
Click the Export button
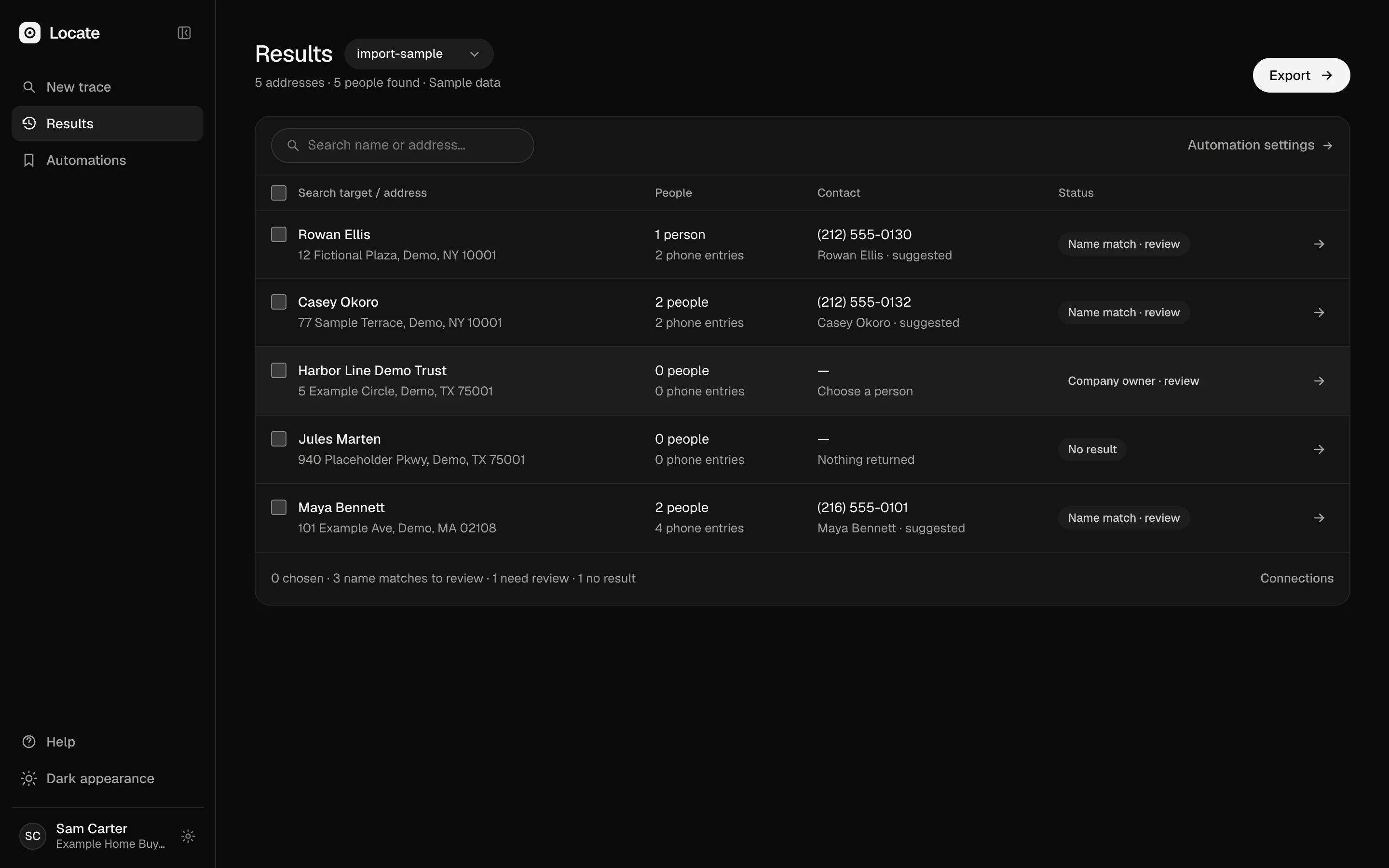coord(1301,75)
